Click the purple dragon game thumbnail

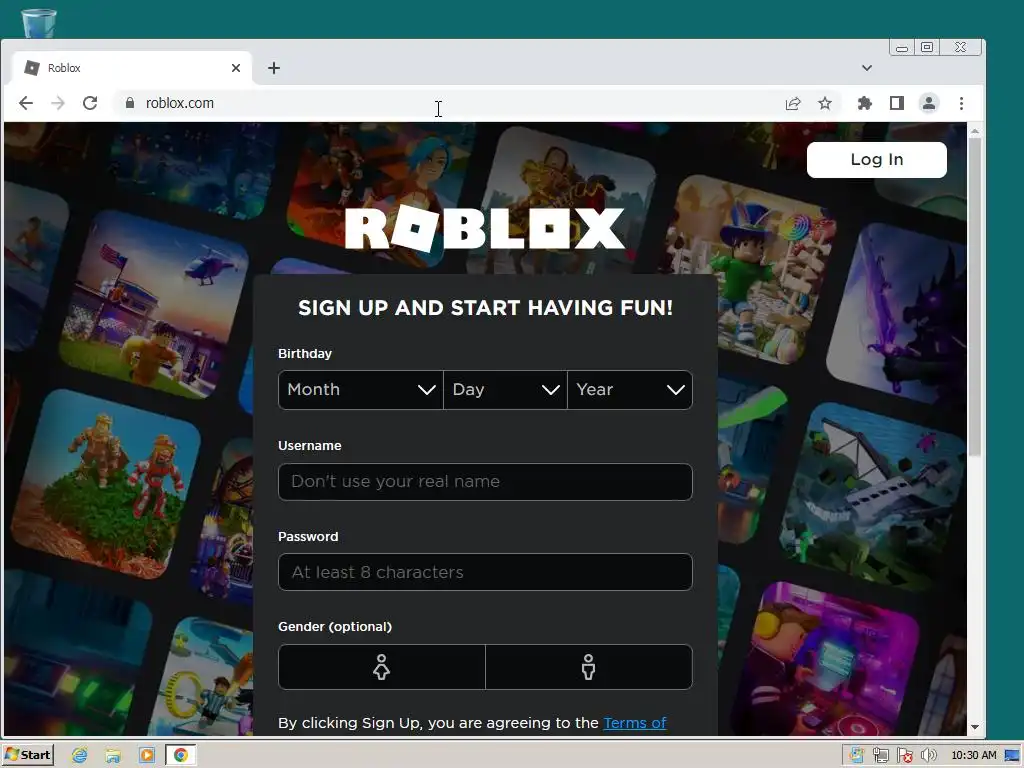click(898, 313)
